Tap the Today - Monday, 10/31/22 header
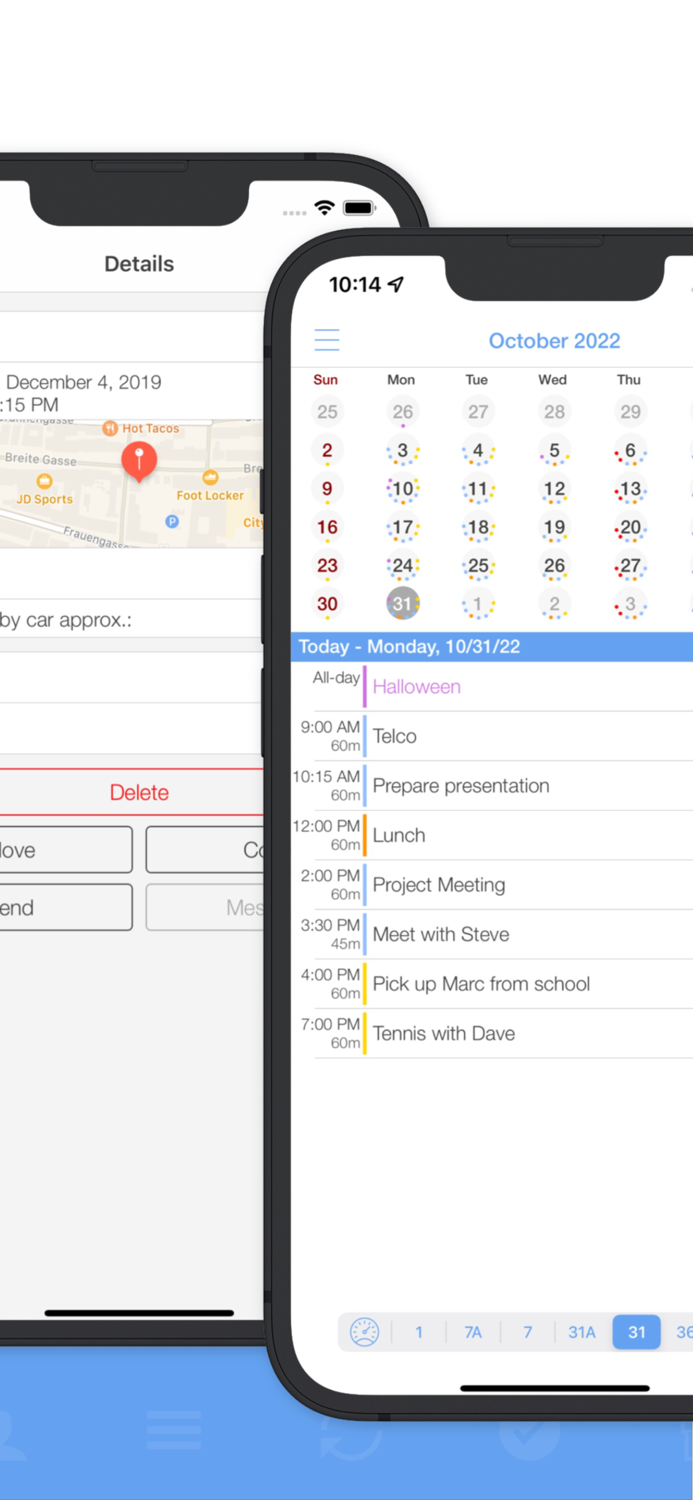 (492, 647)
